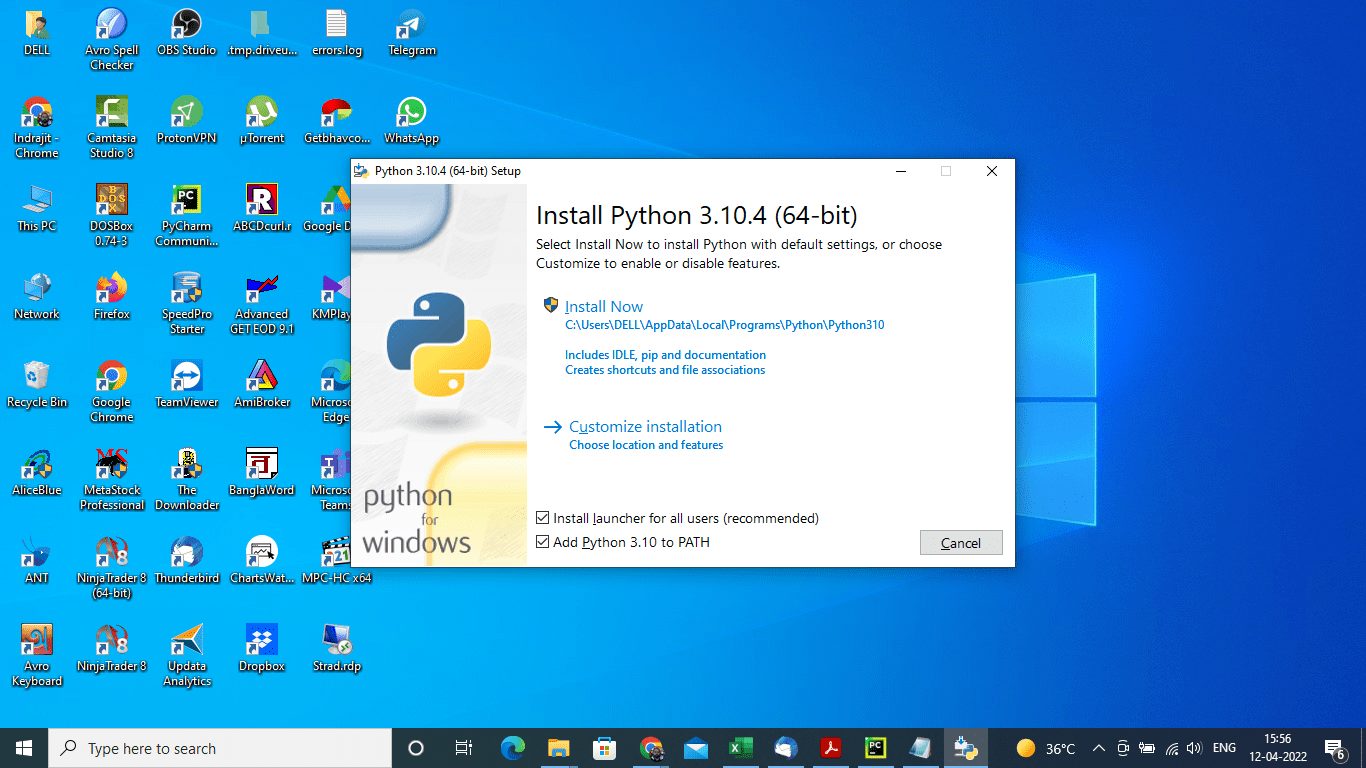
Task: Open the ENG language switcher
Action: (x=1223, y=747)
